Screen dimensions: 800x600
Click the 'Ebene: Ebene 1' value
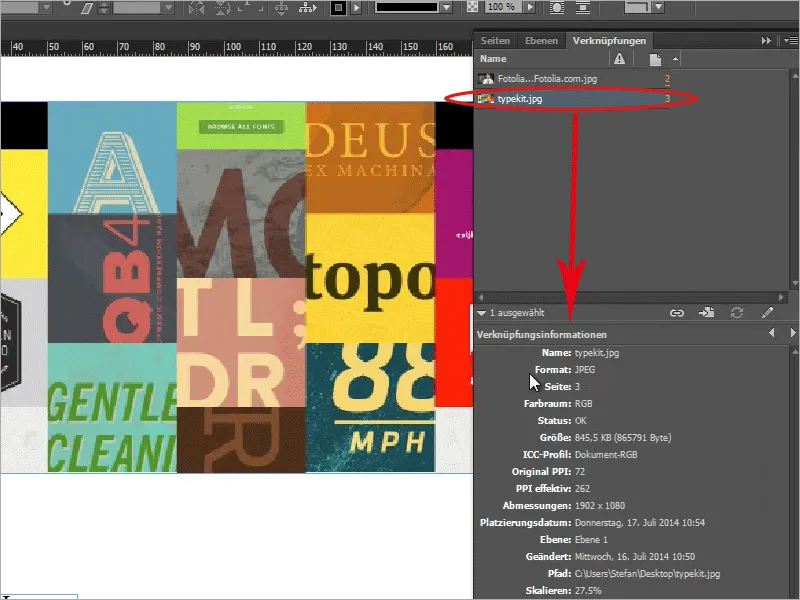pyautogui.click(x=591, y=539)
